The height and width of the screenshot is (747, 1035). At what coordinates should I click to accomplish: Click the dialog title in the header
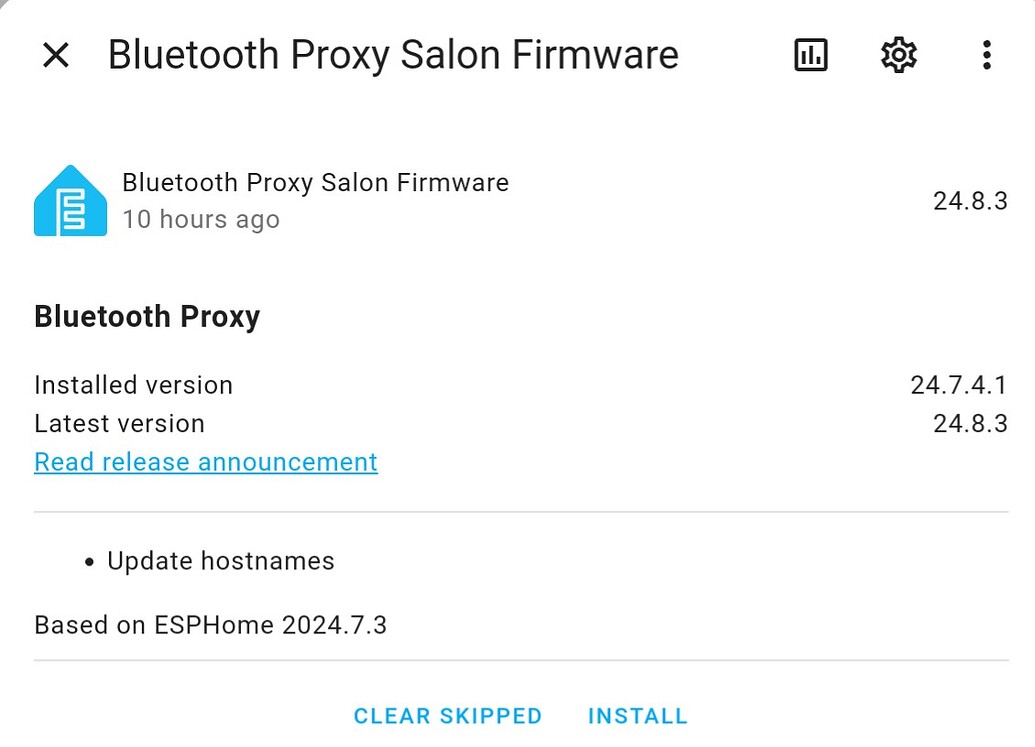393,55
